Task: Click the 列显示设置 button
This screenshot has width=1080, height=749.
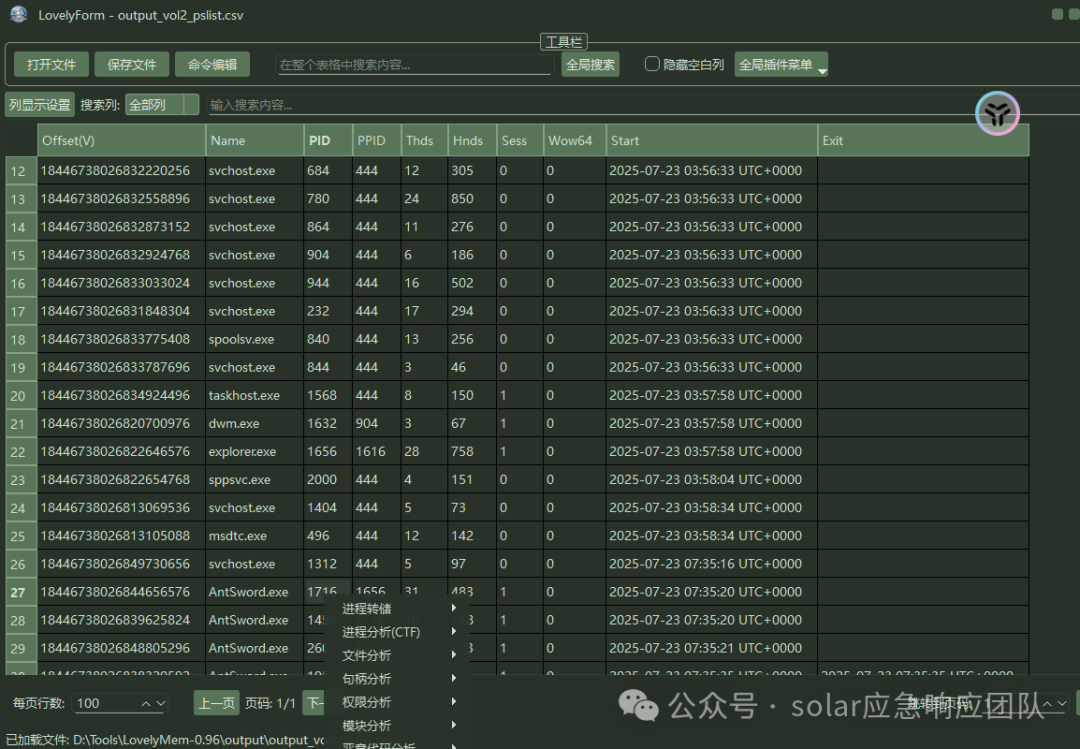Action: (40, 105)
